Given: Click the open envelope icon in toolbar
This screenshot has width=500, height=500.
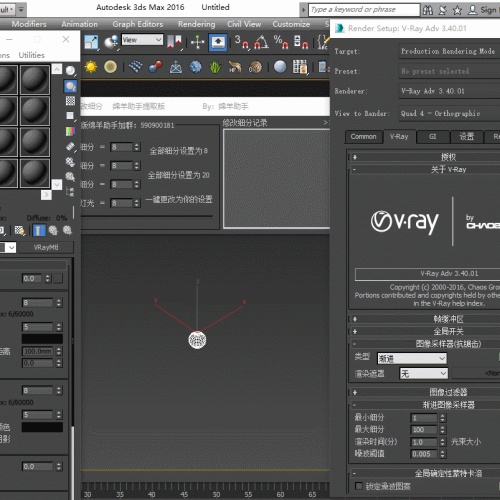Looking at the screenshot, I should 176,67.
